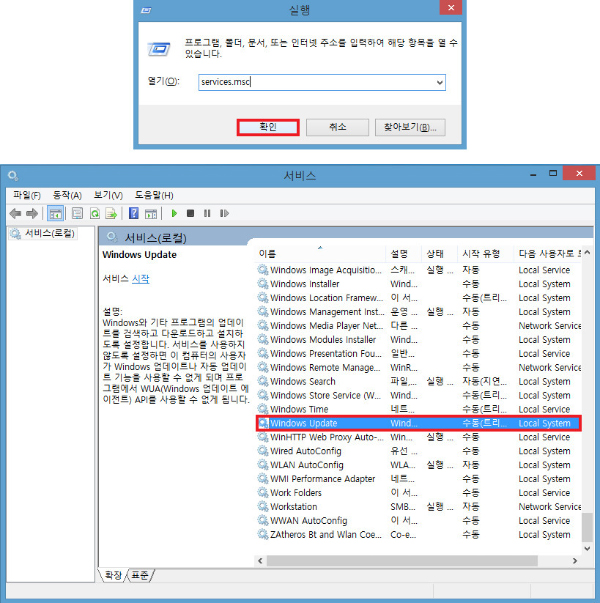The image size is (600, 603).
Task: Select Windows Presentation Fou... service
Action: point(419,353)
